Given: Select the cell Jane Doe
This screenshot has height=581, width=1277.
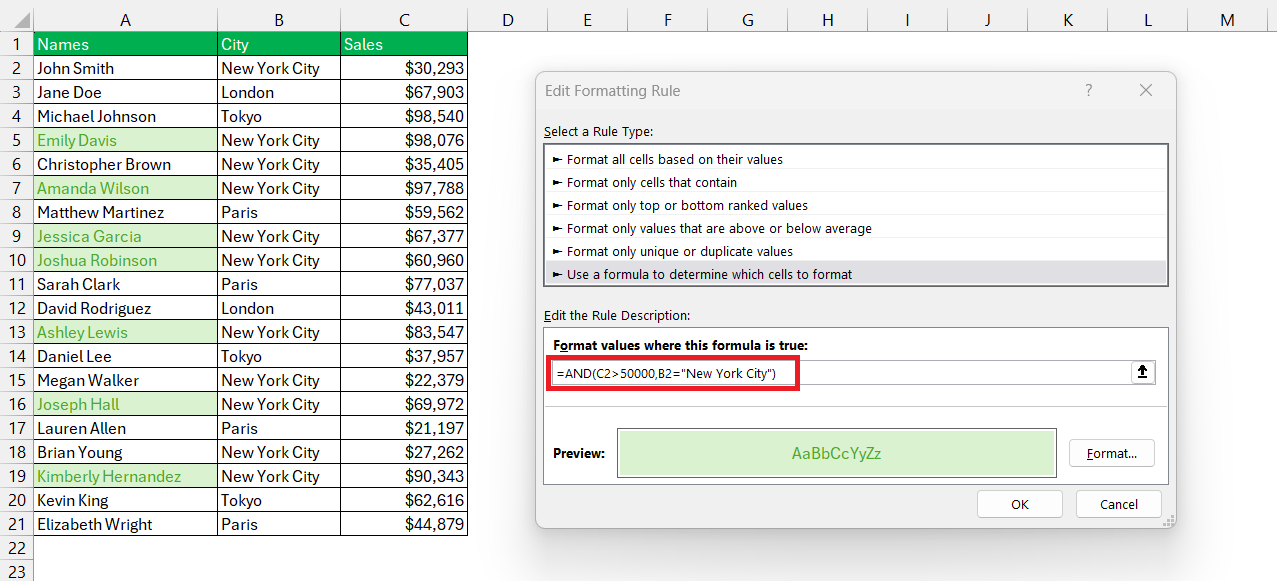Looking at the screenshot, I should [x=125, y=92].
